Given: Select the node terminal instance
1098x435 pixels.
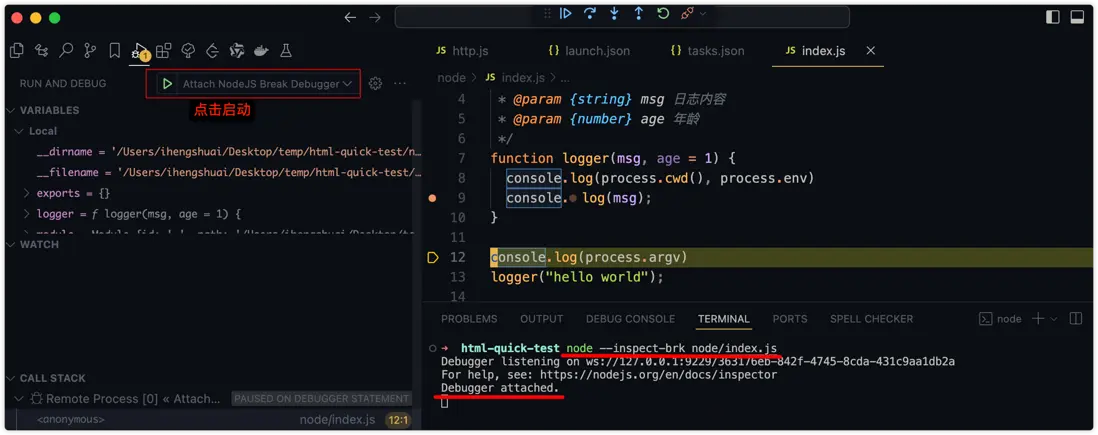Looking at the screenshot, I should click(1000, 319).
